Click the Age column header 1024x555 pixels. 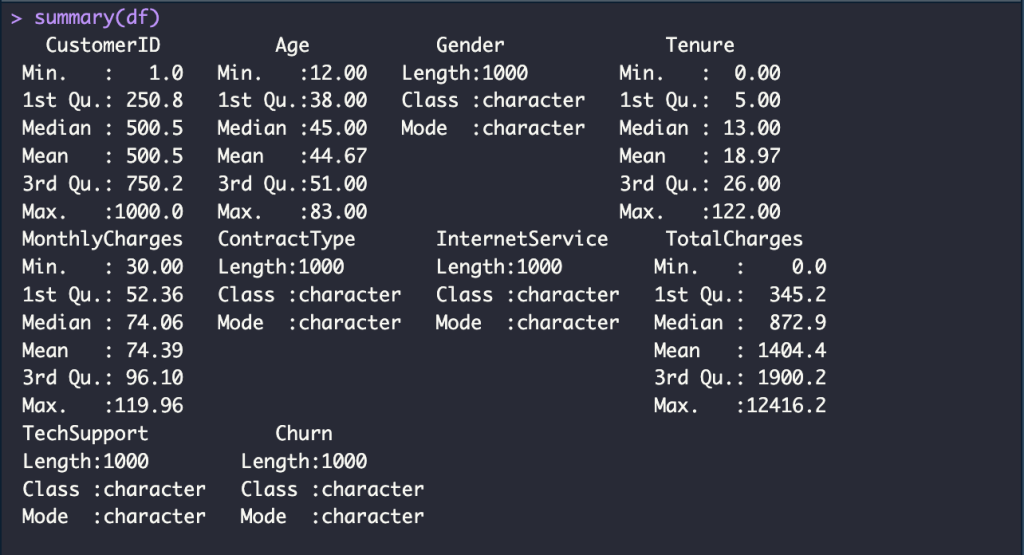(292, 45)
